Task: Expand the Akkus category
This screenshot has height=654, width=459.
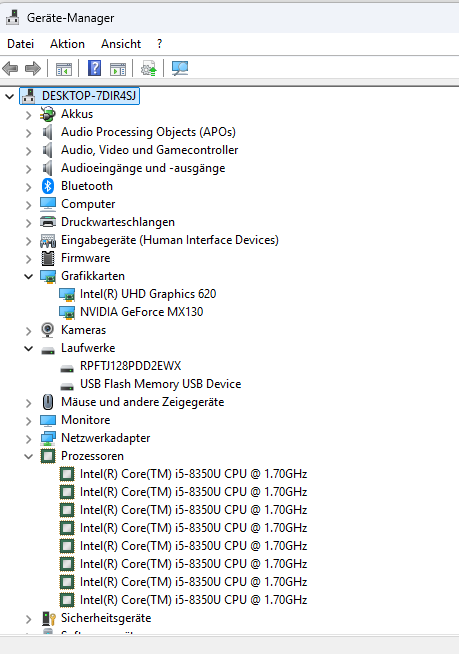Action: click(x=28, y=115)
